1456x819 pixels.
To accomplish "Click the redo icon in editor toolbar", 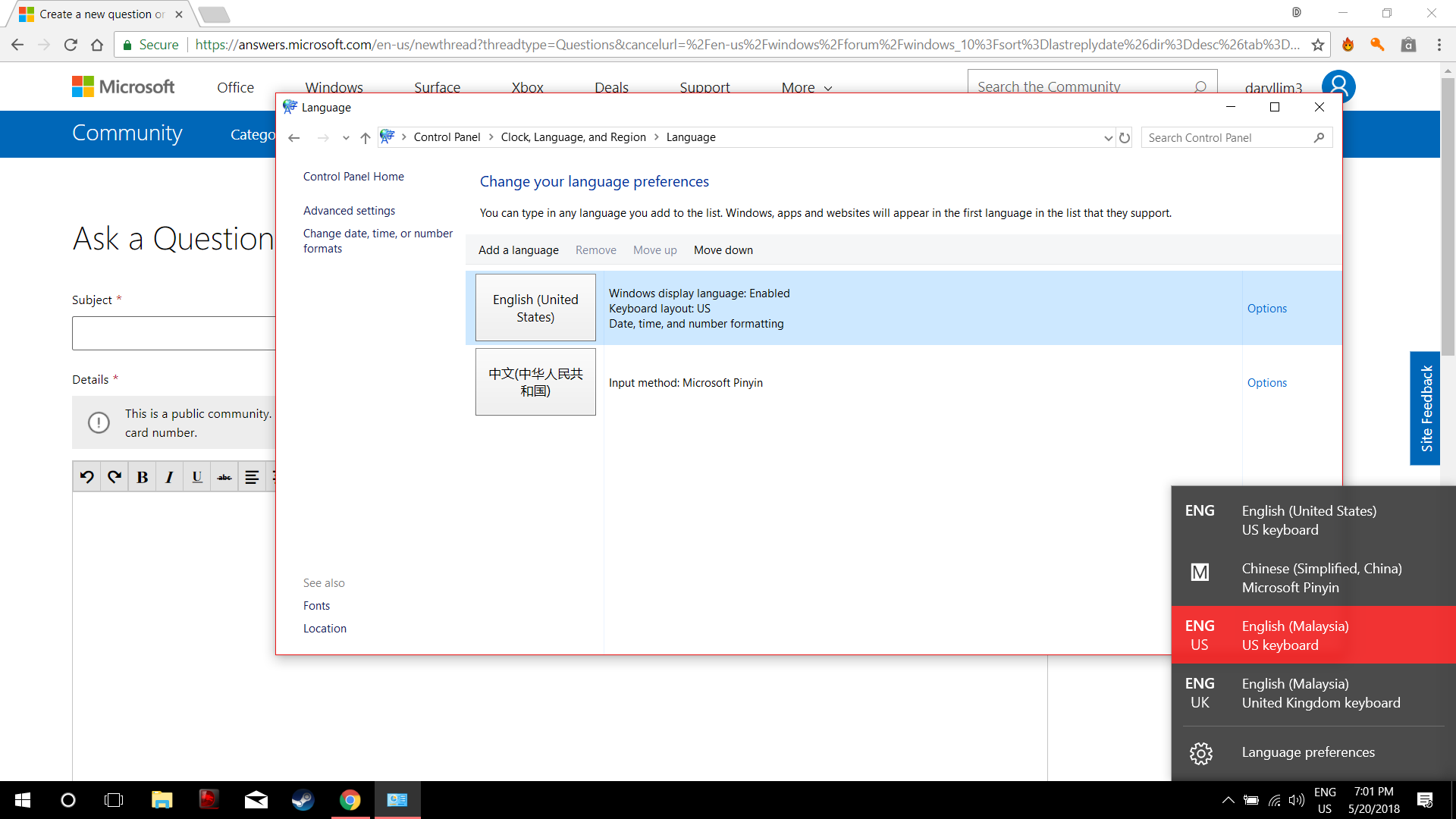I will tap(115, 477).
